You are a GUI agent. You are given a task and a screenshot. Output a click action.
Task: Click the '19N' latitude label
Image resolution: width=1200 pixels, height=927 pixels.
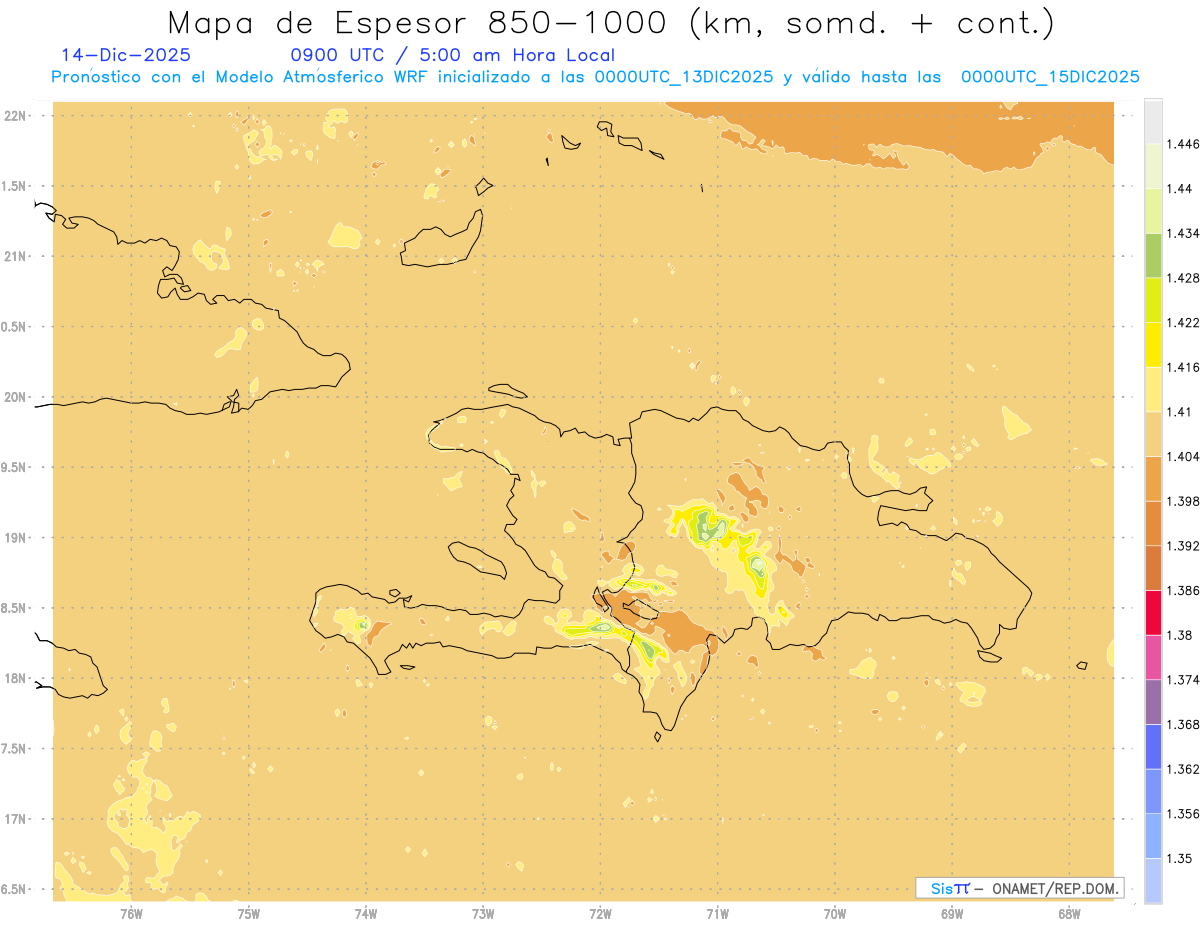(x=16, y=538)
